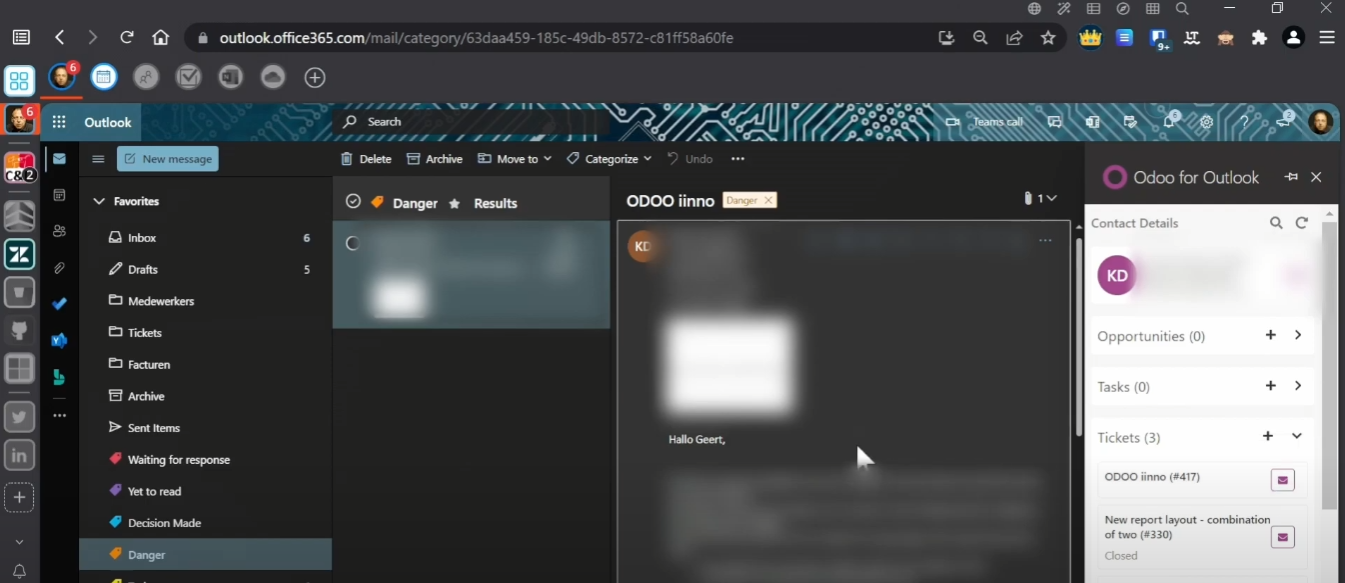Open the Twitter app in the sidebar
This screenshot has width=1345, height=583.
[x=19, y=416]
